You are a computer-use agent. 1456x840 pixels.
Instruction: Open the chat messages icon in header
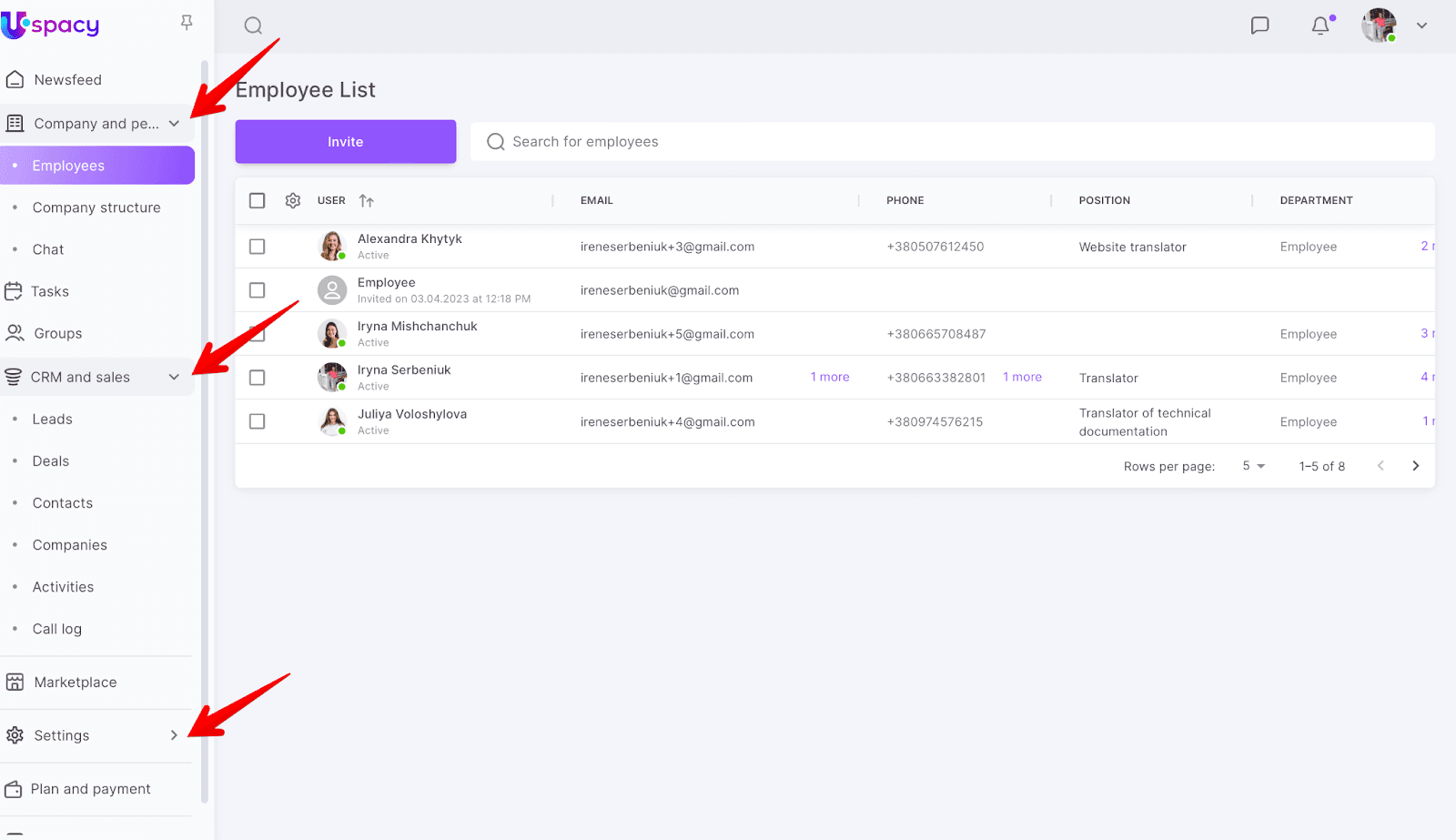(1259, 25)
